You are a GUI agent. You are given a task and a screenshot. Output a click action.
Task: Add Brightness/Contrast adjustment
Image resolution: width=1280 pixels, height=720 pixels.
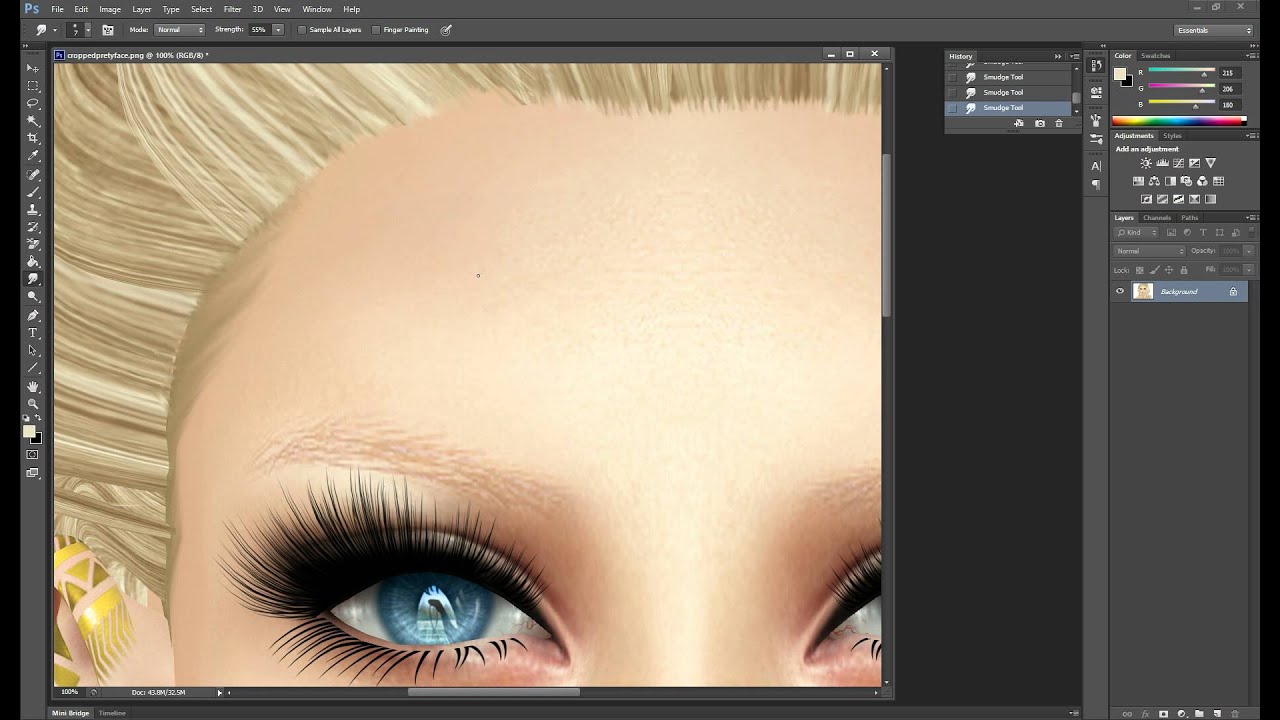[x=1146, y=163]
